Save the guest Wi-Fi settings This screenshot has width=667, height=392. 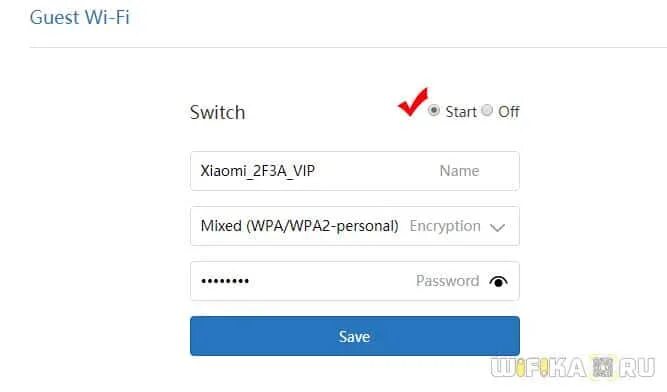[355, 336]
